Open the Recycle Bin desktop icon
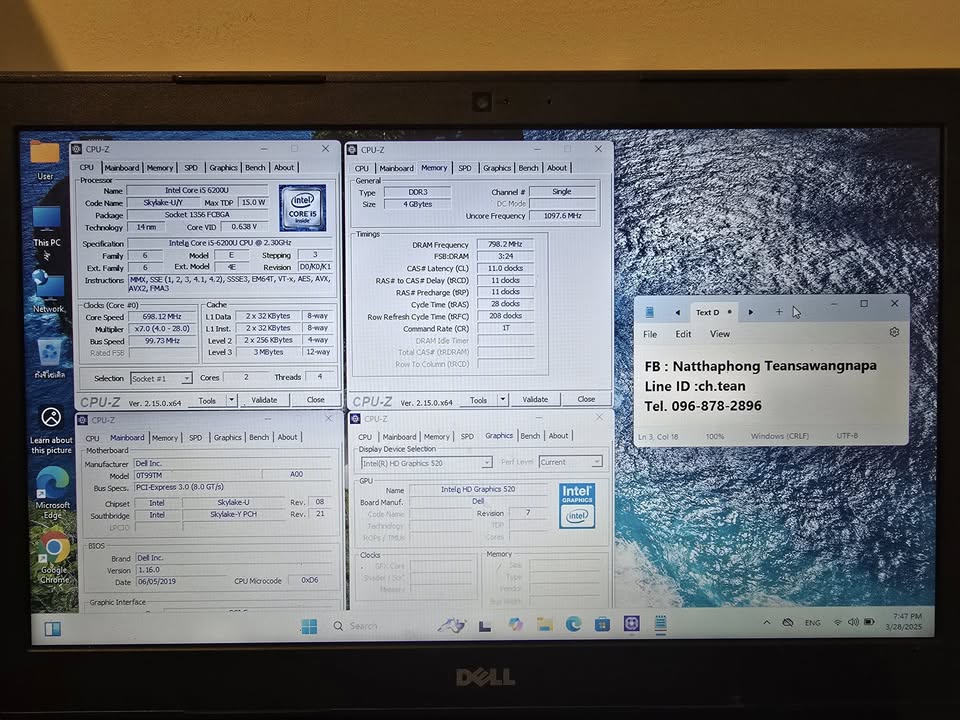 click(x=50, y=358)
